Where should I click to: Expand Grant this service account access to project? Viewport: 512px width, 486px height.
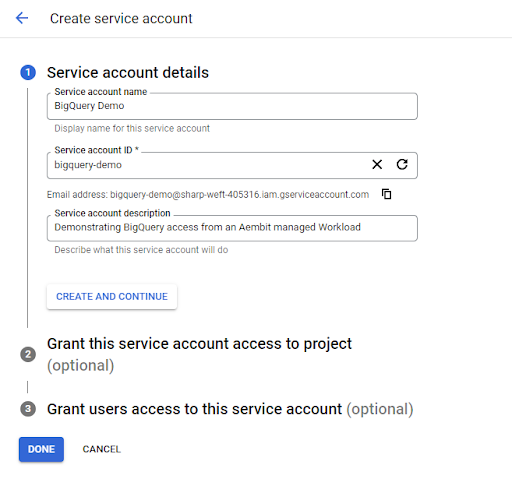tap(199, 354)
